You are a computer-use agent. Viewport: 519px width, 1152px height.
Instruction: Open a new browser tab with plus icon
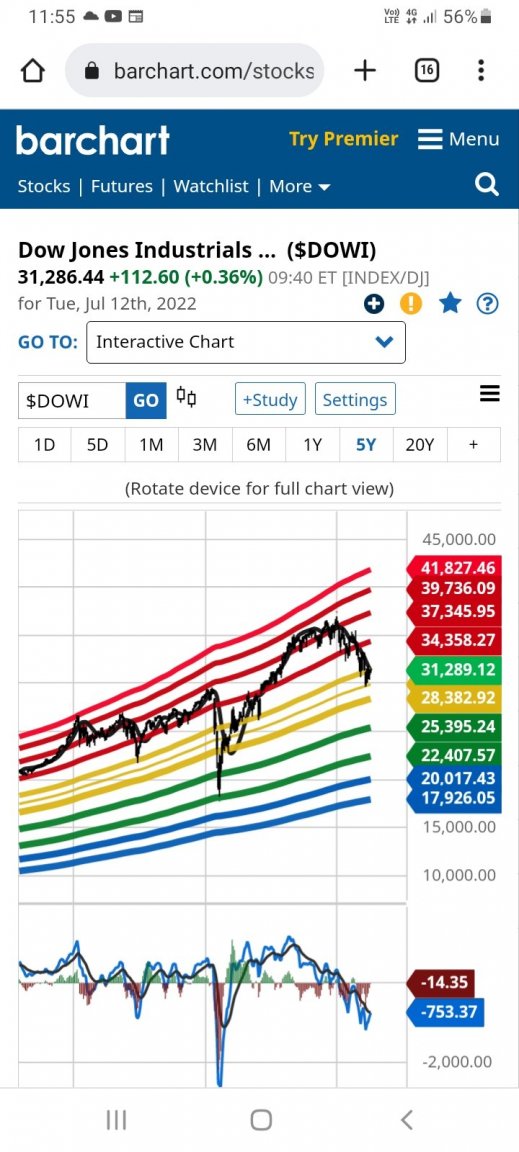point(365,71)
